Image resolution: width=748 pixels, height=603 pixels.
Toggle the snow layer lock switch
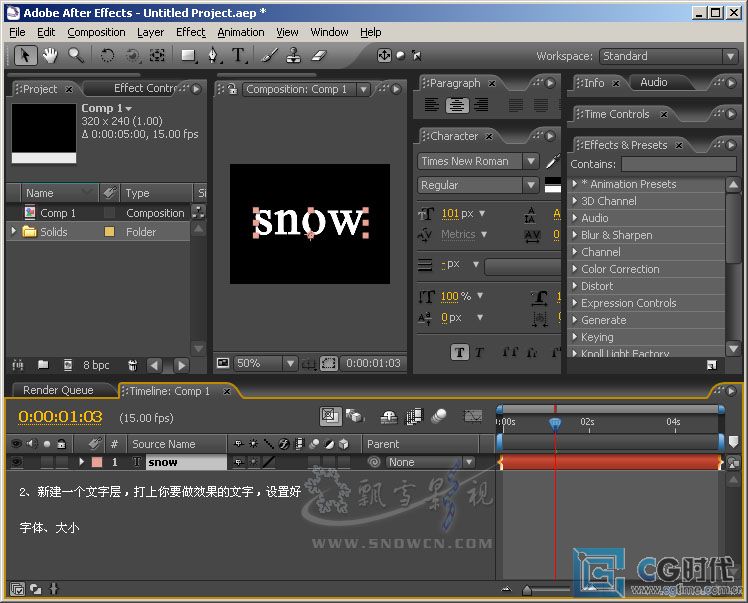tap(62, 462)
